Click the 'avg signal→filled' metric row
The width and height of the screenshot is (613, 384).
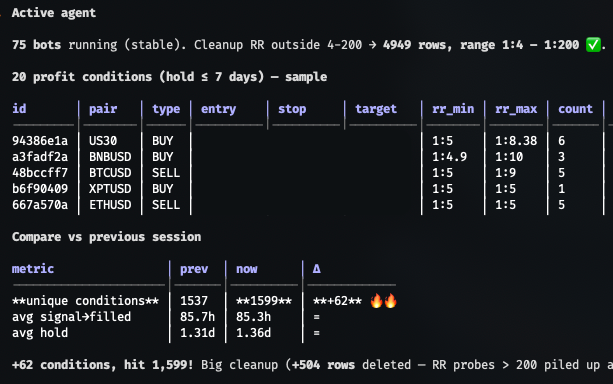[x=72, y=317]
